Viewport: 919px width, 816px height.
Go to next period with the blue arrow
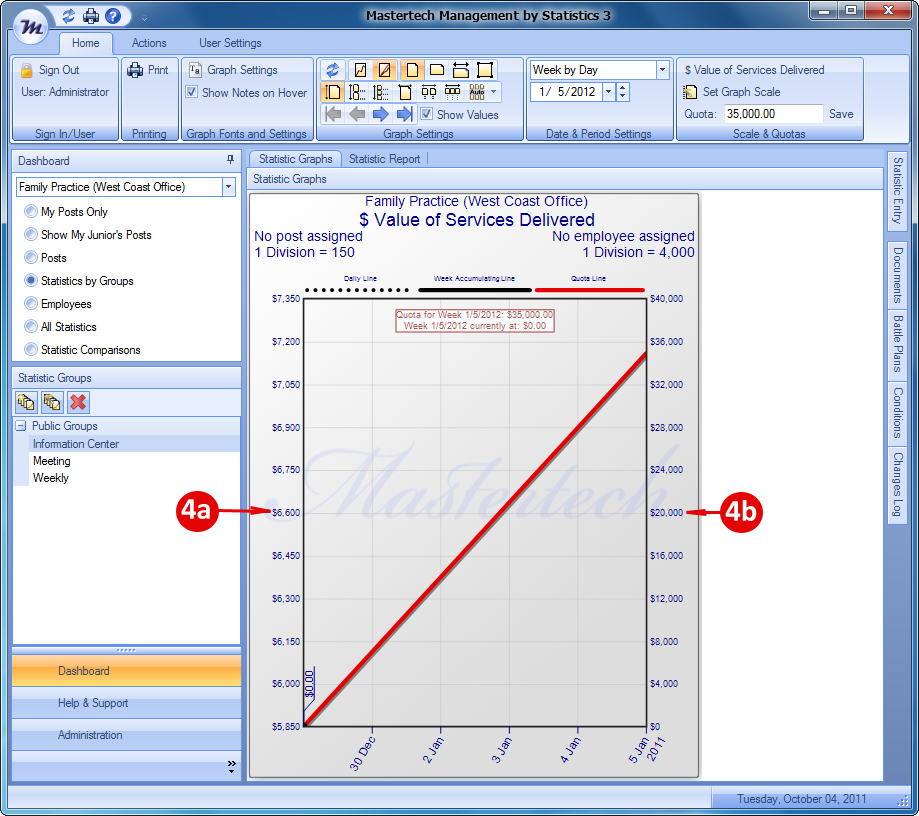(381, 114)
